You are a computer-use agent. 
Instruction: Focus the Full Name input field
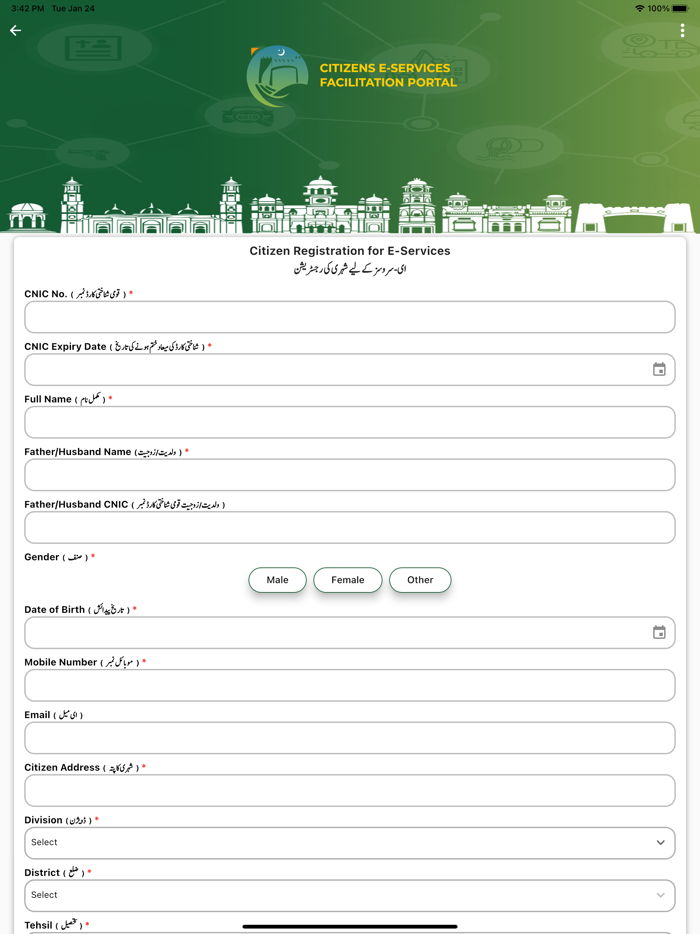(350, 422)
